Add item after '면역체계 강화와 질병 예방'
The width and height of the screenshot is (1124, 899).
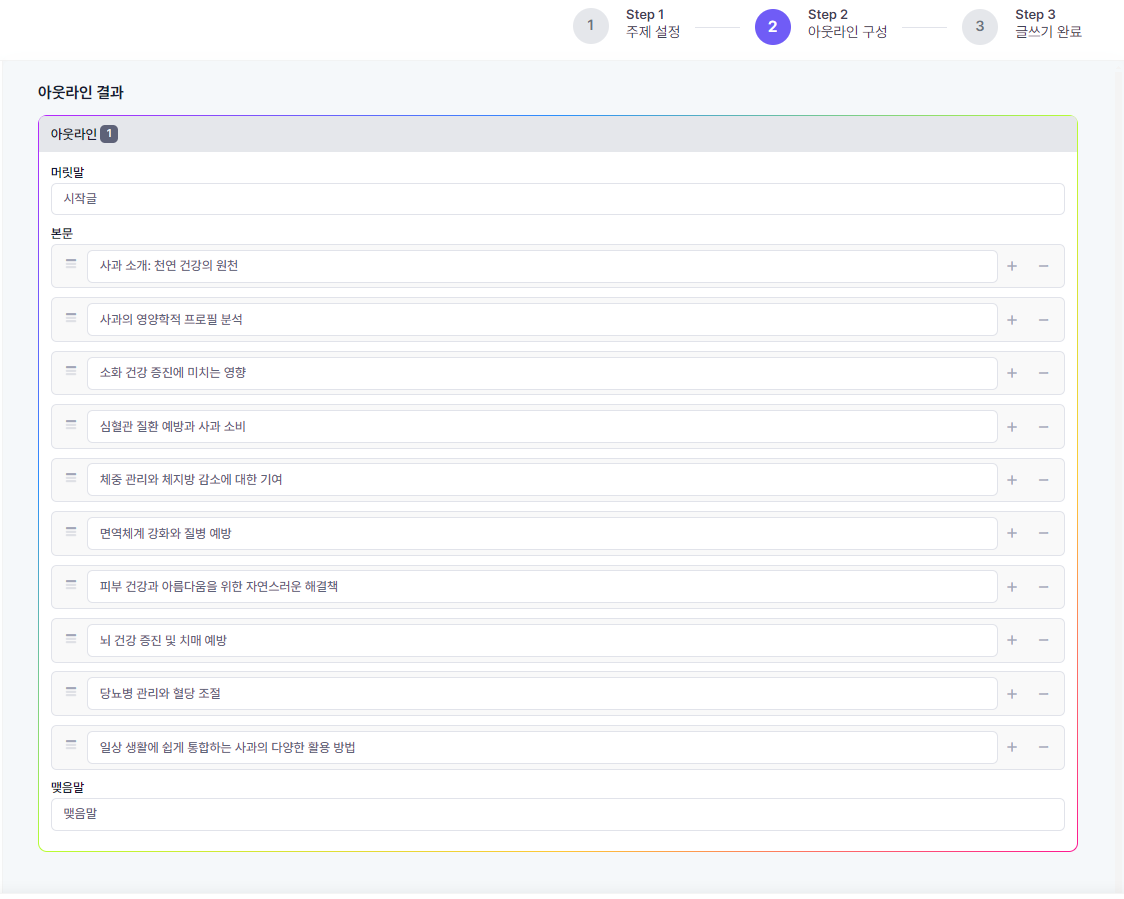click(1011, 533)
